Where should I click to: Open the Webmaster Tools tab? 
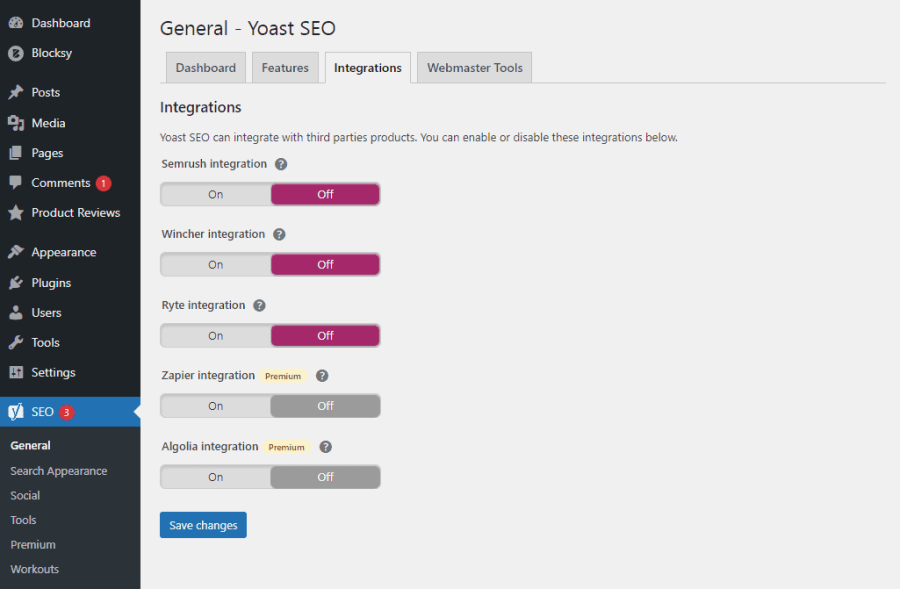[x=475, y=68]
